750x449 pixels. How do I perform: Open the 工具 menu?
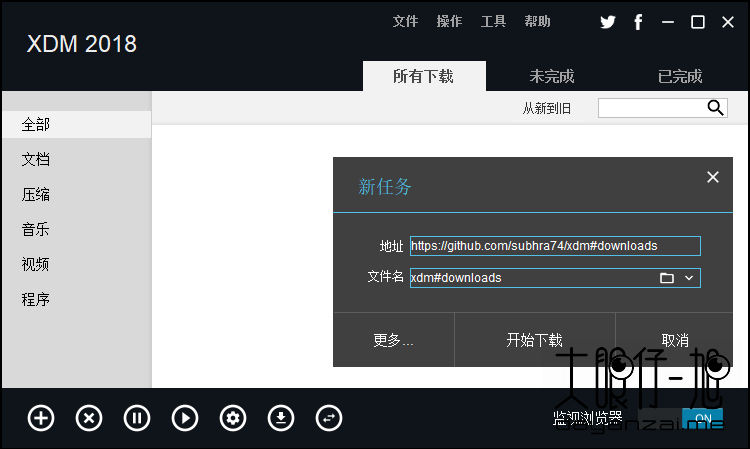point(493,22)
